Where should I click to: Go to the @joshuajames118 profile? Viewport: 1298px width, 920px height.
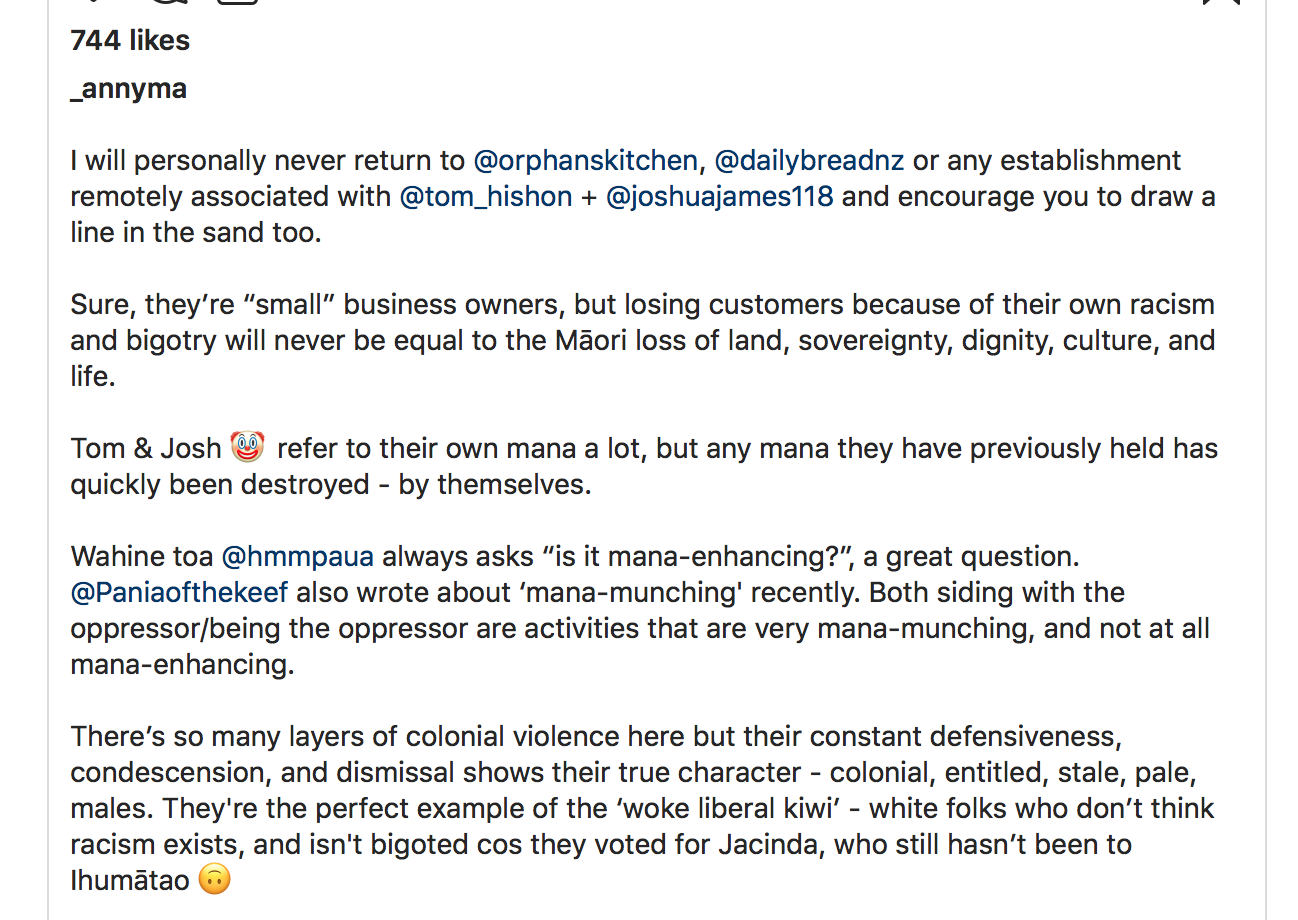pos(719,197)
